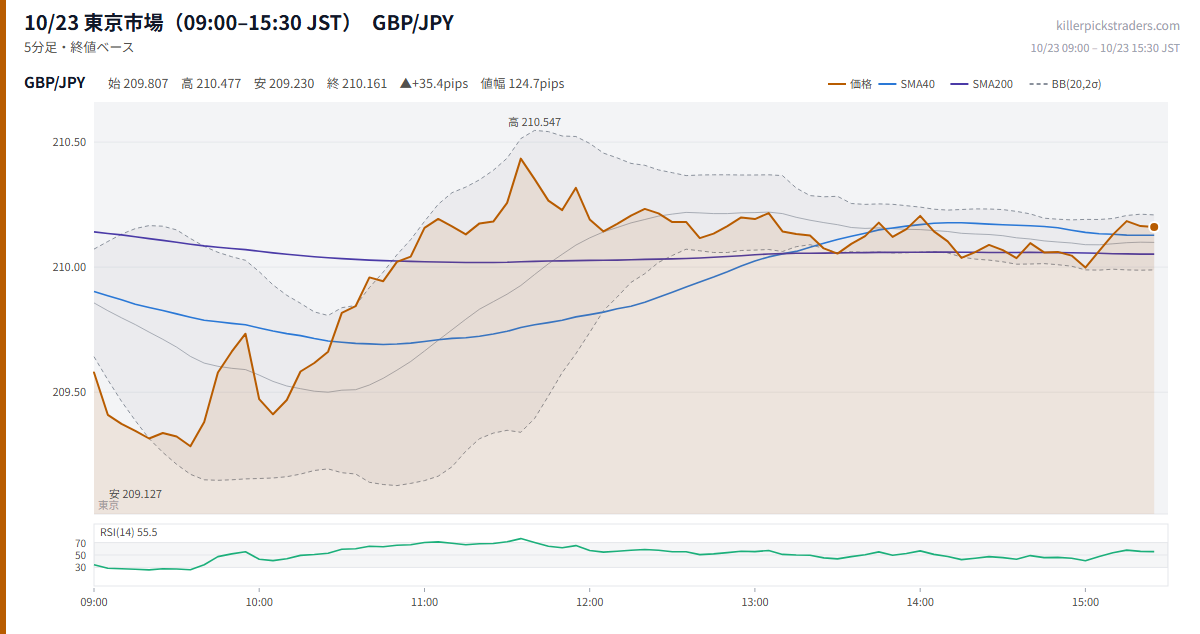Click the 14:00 time axis label
Image resolution: width=1200 pixels, height=634 pixels.
(920, 602)
